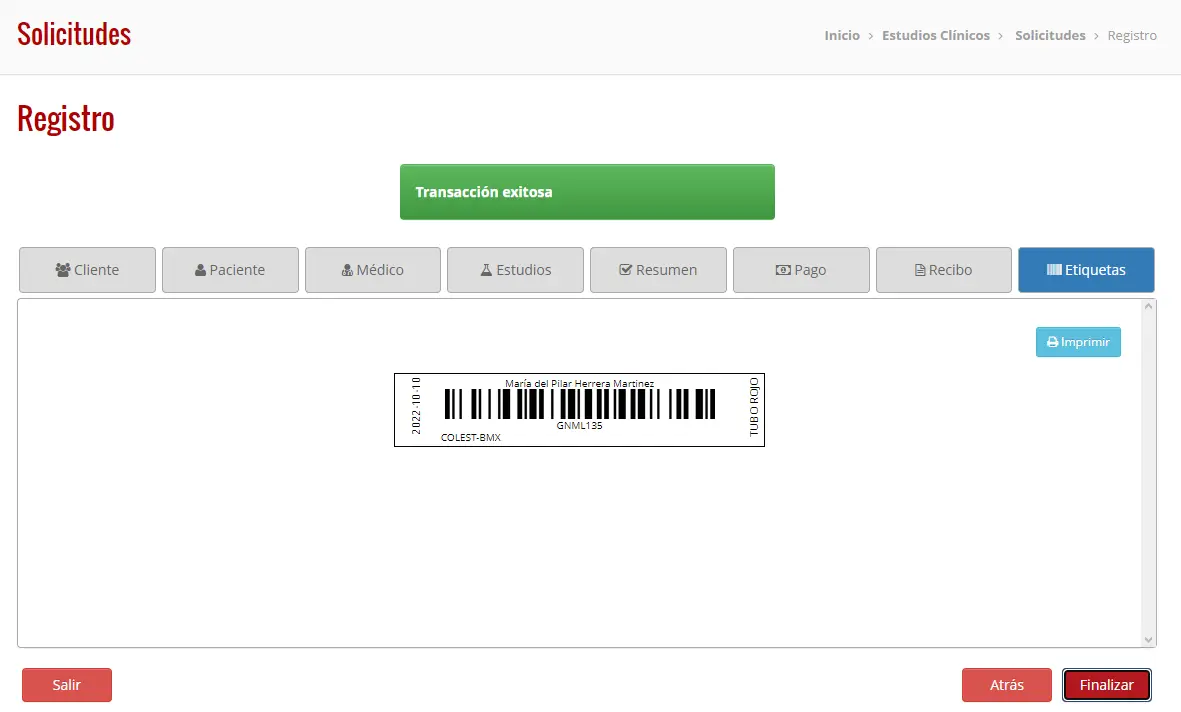Switch to the Paciente tab
1181x712 pixels.
pyautogui.click(x=230, y=270)
